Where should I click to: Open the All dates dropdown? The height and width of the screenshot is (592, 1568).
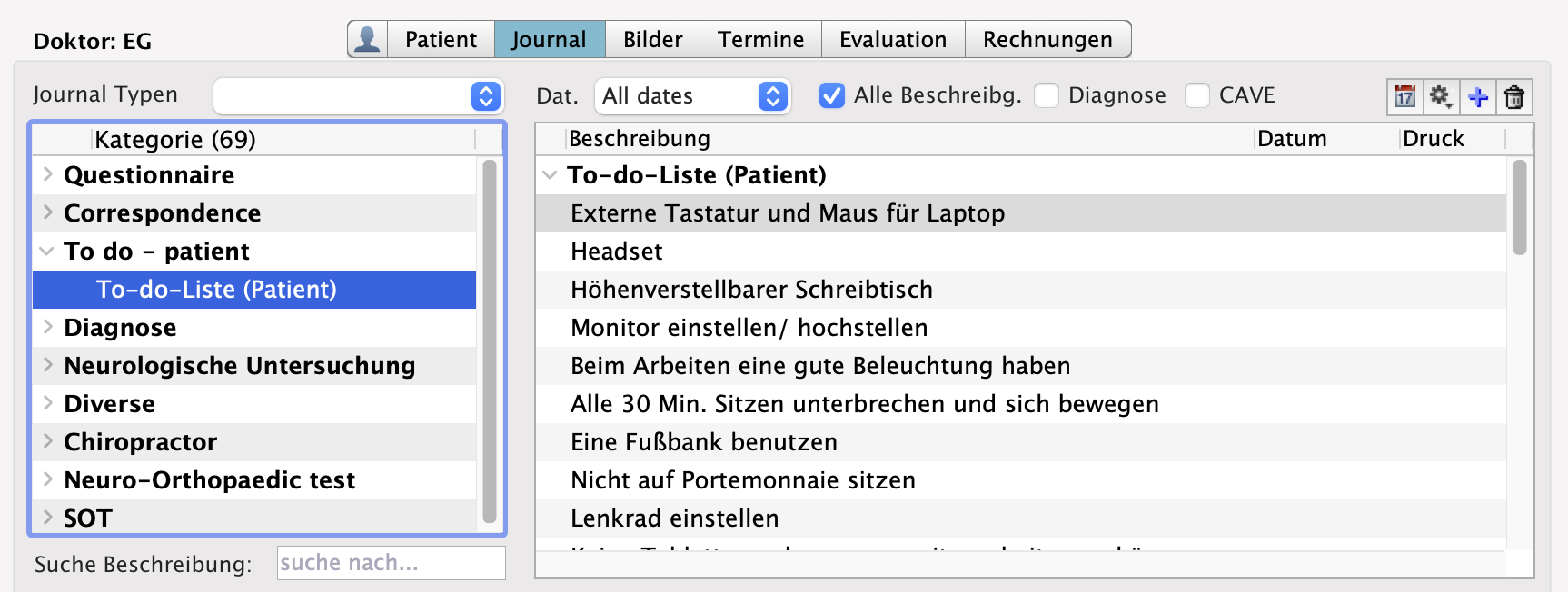pyautogui.click(x=692, y=96)
